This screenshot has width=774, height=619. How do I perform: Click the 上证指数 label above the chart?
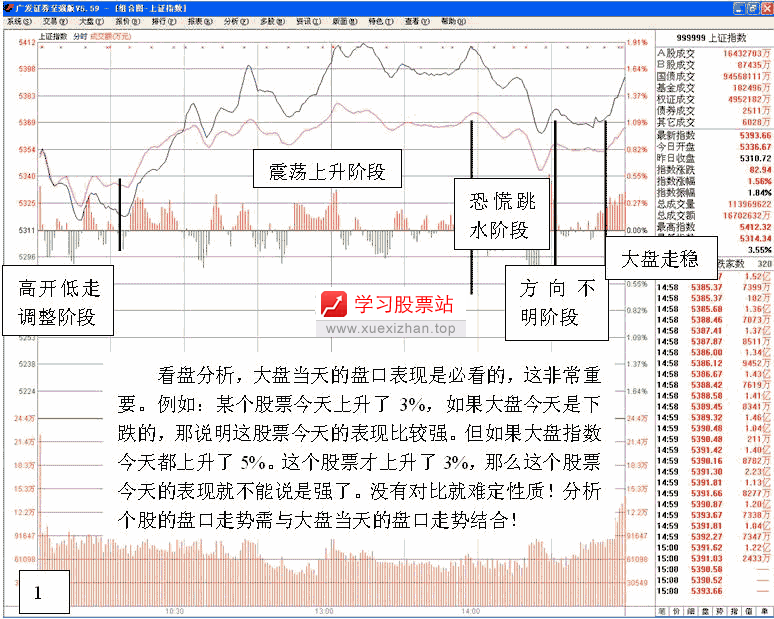53,37
